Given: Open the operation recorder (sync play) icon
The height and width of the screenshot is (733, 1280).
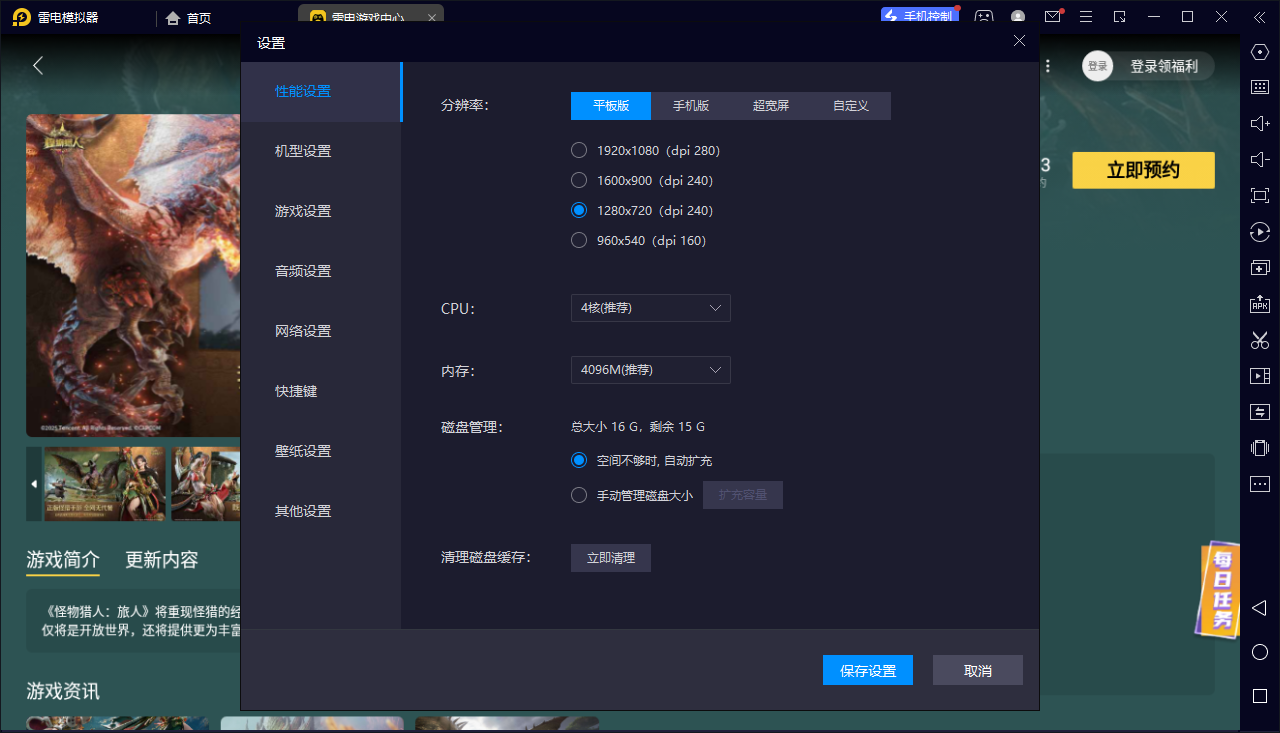Looking at the screenshot, I should [x=1260, y=232].
